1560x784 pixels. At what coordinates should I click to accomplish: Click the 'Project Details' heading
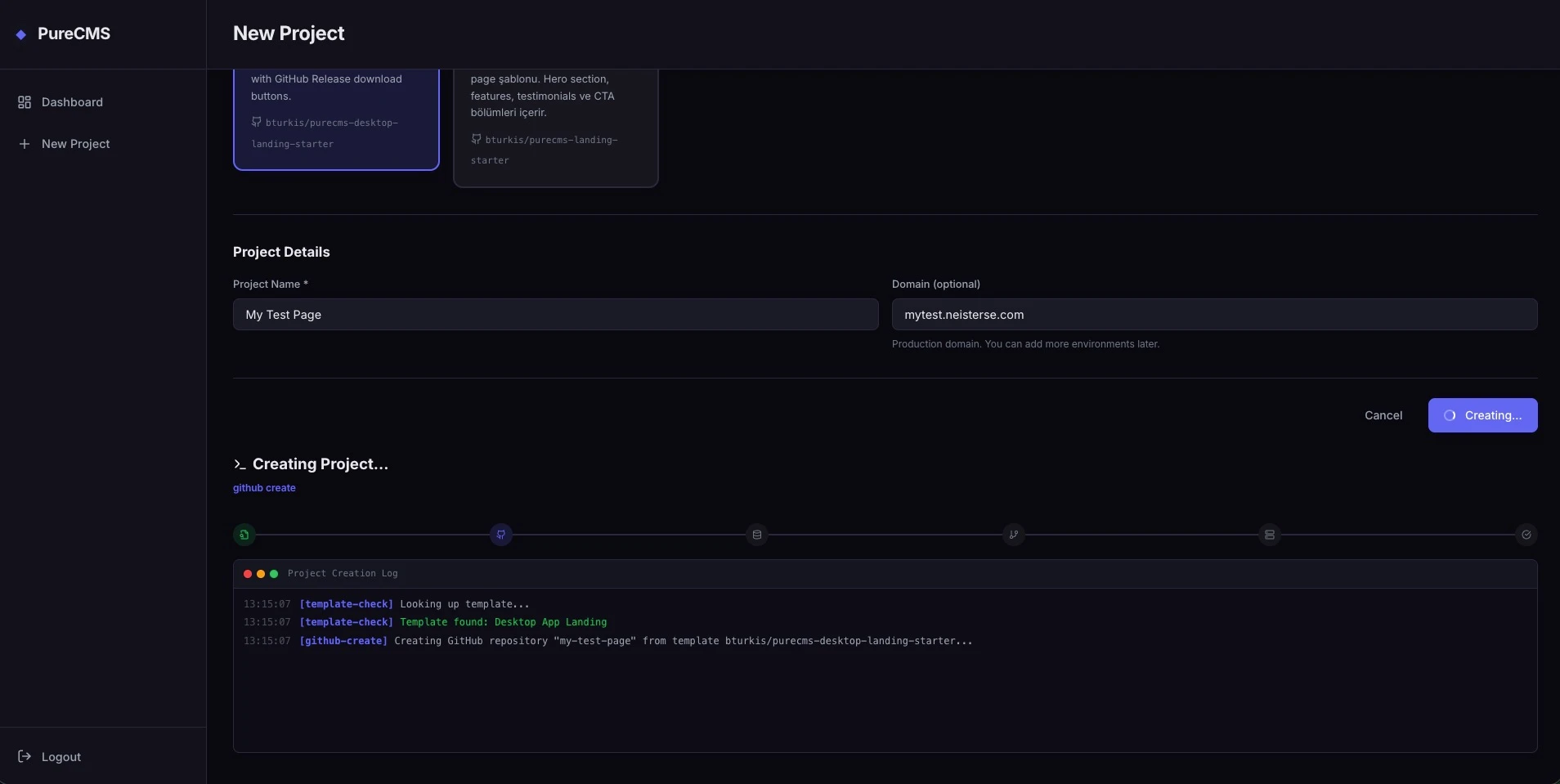click(x=281, y=252)
